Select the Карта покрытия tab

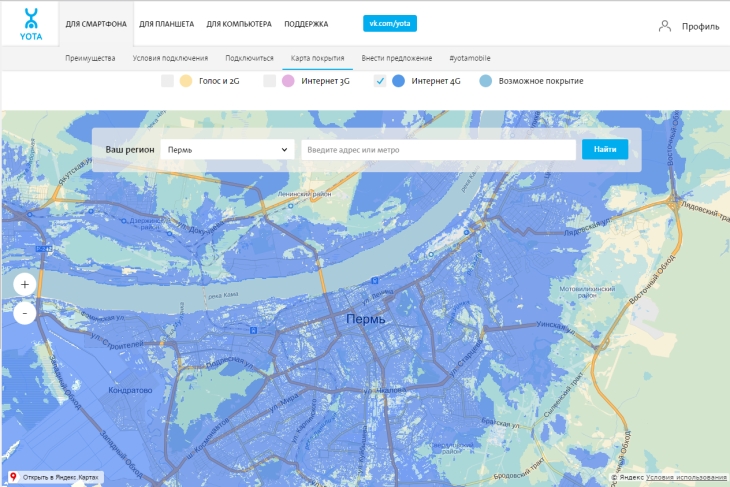(318, 58)
